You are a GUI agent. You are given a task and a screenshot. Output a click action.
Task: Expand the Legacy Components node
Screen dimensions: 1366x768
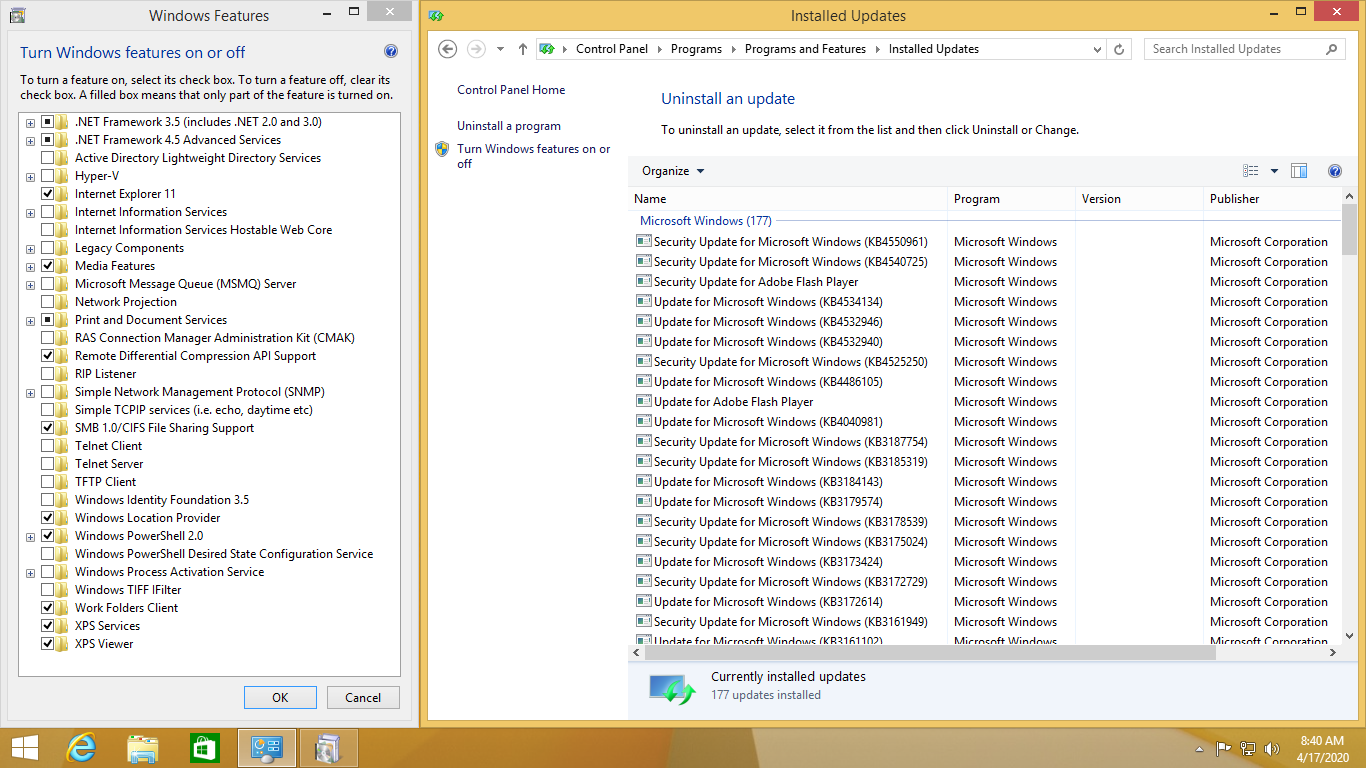click(30, 248)
